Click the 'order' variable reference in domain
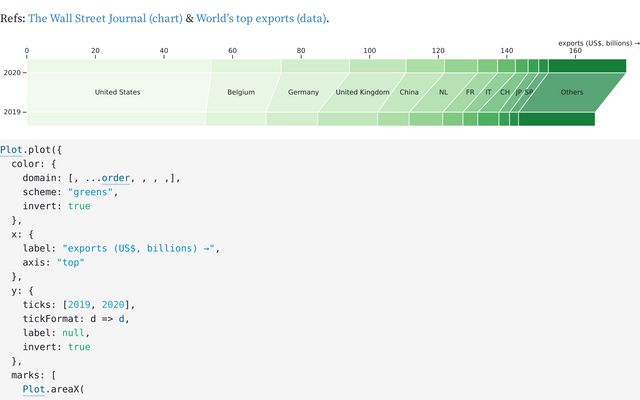Image resolution: width=640 pixels, height=400 pixels. coord(116,178)
